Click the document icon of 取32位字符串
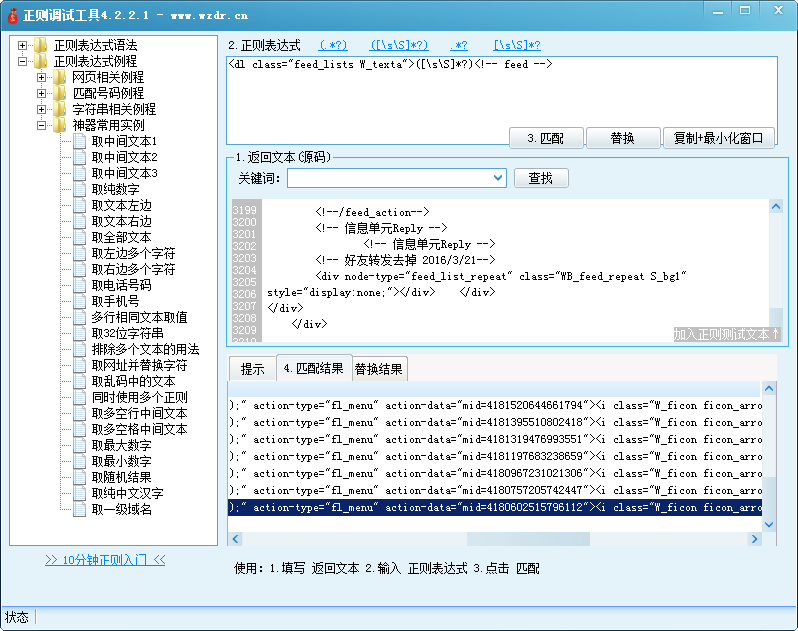 [79, 333]
